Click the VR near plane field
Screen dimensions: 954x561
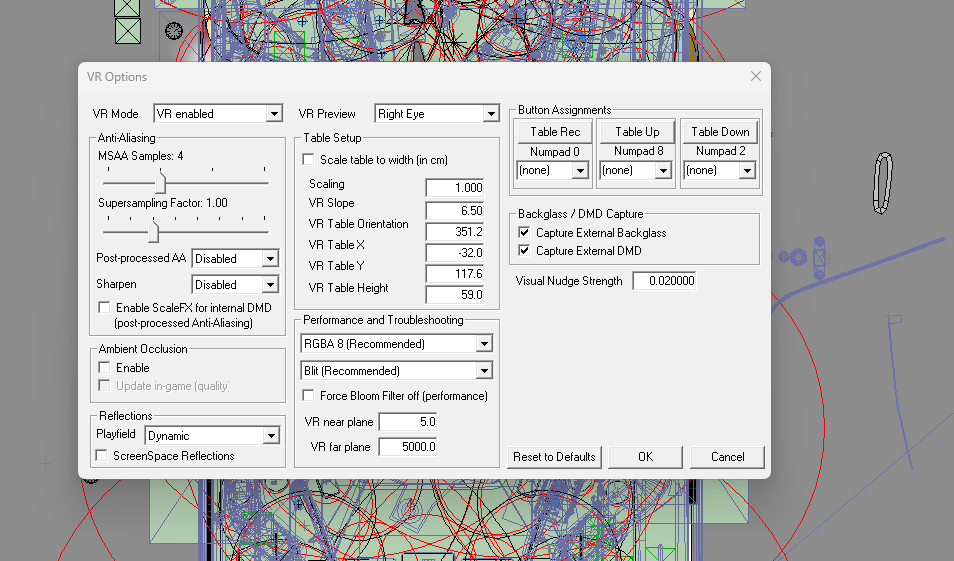click(408, 422)
